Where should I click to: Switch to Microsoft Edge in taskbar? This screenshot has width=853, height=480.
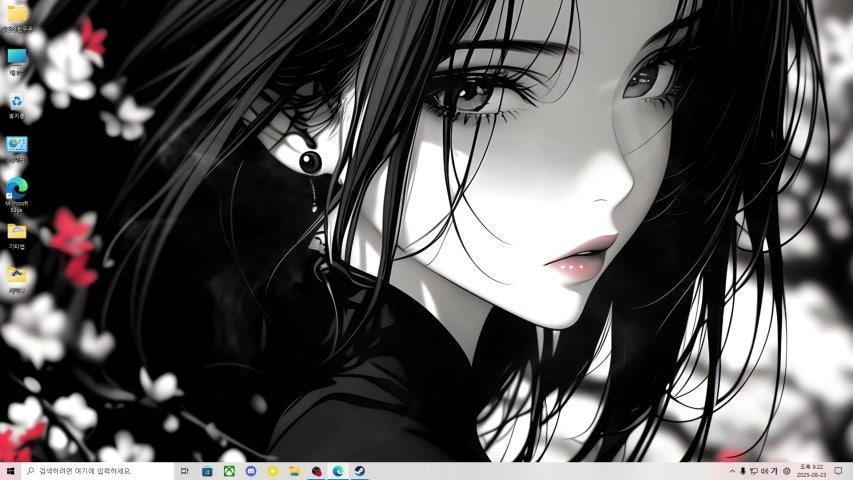[x=338, y=471]
